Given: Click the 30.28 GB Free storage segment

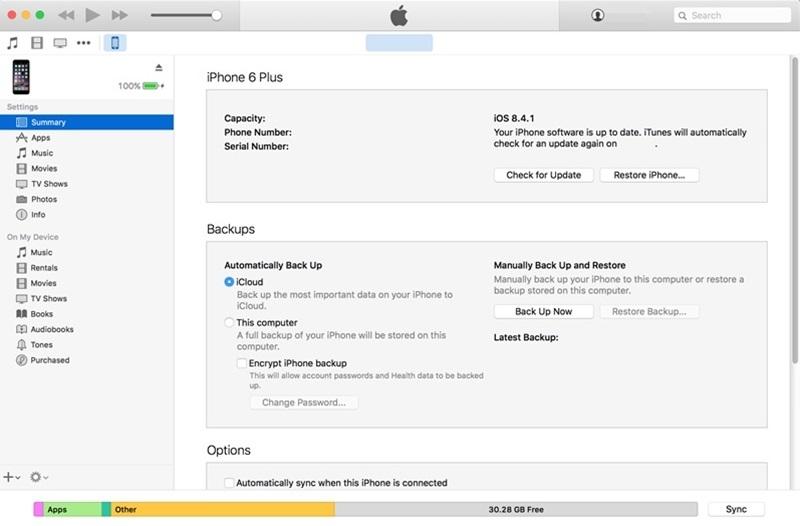Looking at the screenshot, I should click(x=516, y=509).
